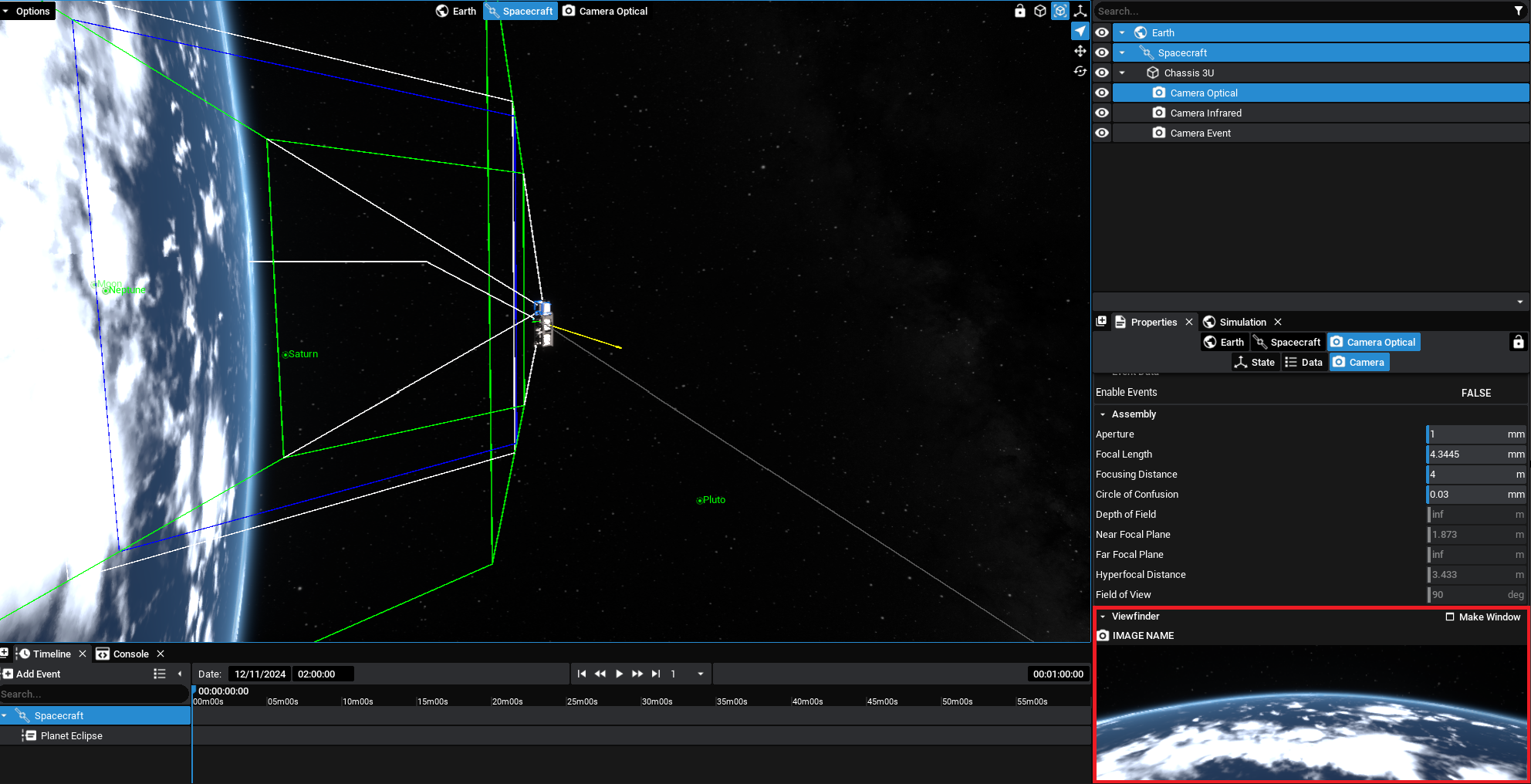Viewport: 1531px width, 784px height.
Task: Open the Simulation tab
Action: pyautogui.click(x=1242, y=322)
